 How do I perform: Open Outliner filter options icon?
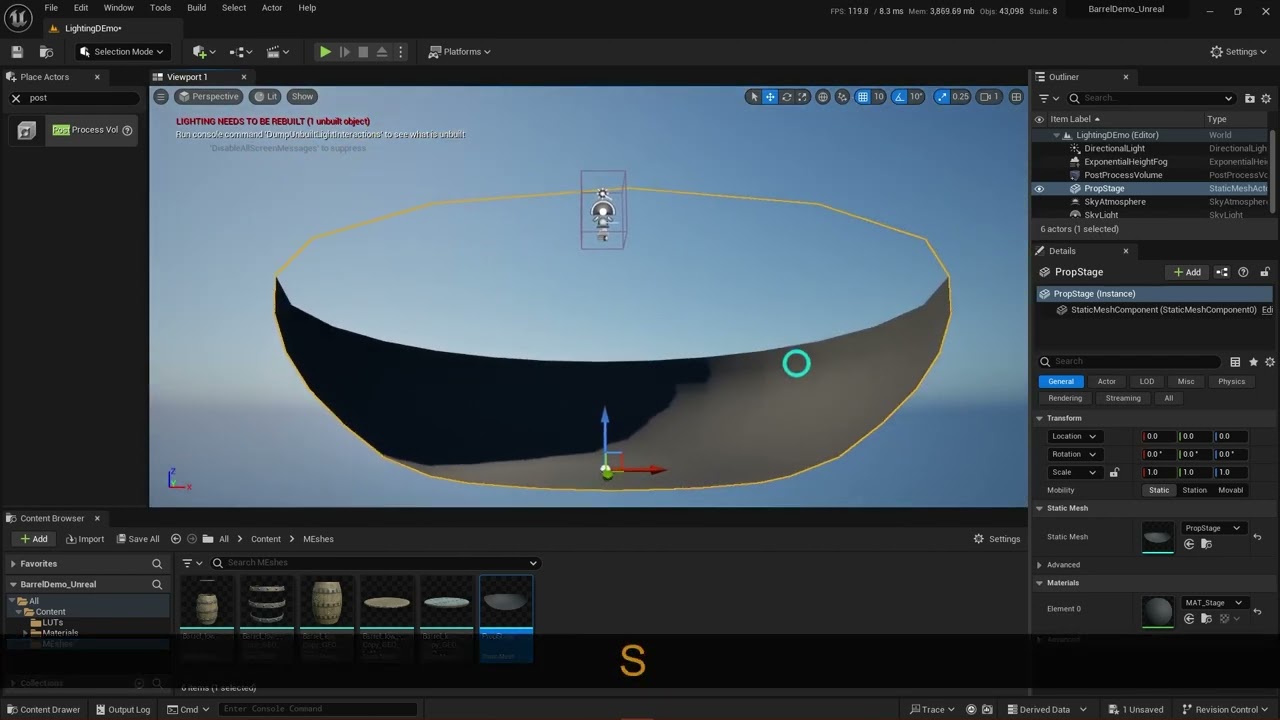[1046, 98]
